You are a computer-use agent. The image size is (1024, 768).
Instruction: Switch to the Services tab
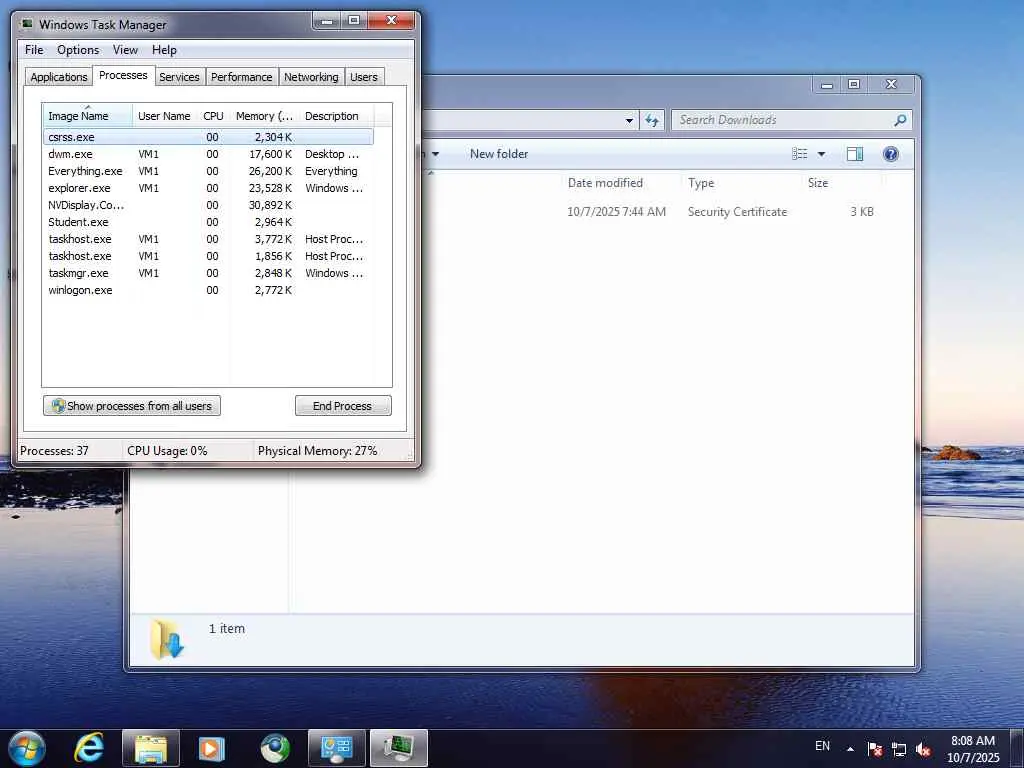(x=179, y=77)
